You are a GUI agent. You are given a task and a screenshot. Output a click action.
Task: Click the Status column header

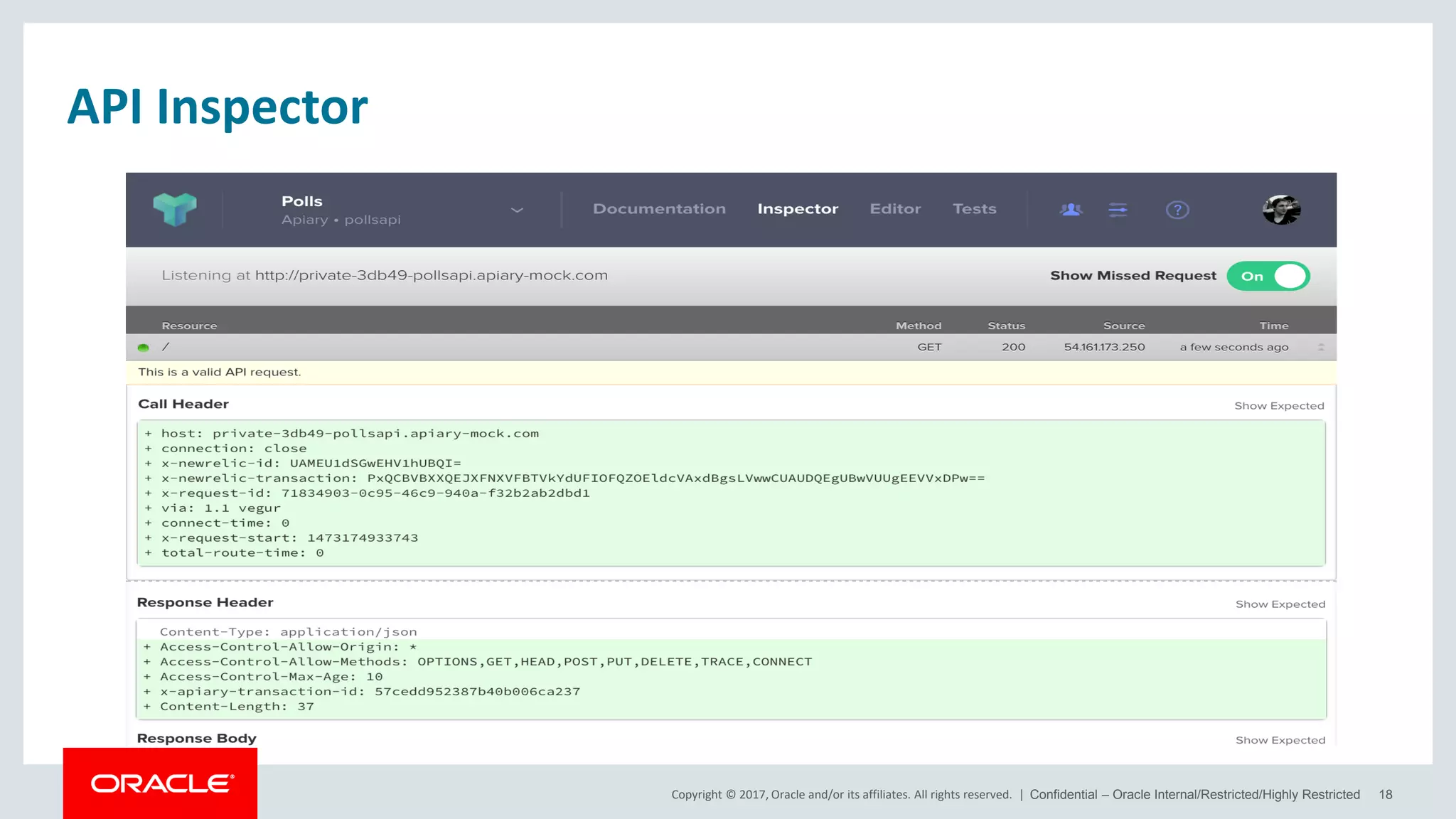(x=1006, y=326)
